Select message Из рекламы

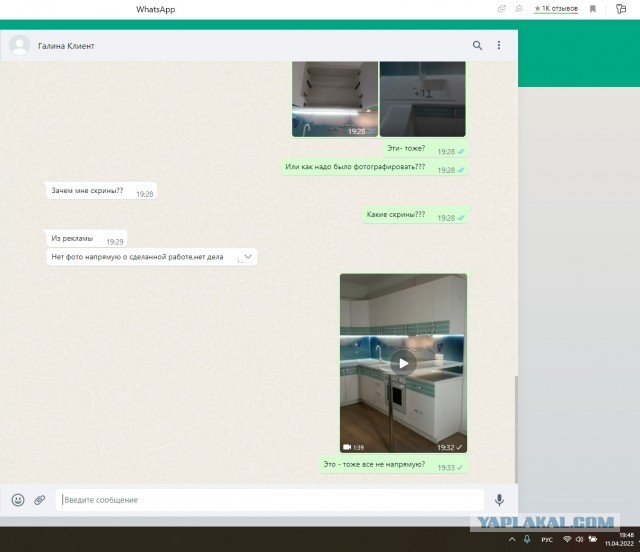click(87, 238)
